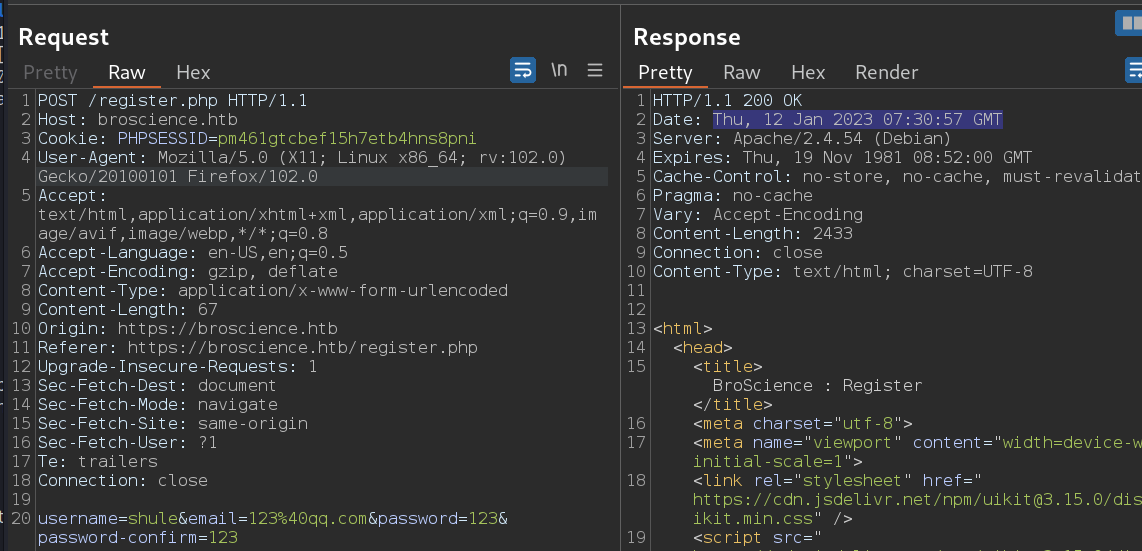Click the Referer header URL in request
The height and width of the screenshot is (551, 1142).
(297, 348)
